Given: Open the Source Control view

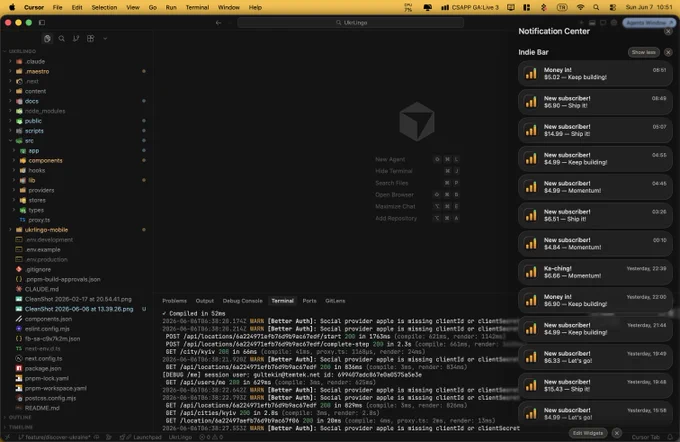Looking at the screenshot, I should pyautogui.click(x=76, y=39).
